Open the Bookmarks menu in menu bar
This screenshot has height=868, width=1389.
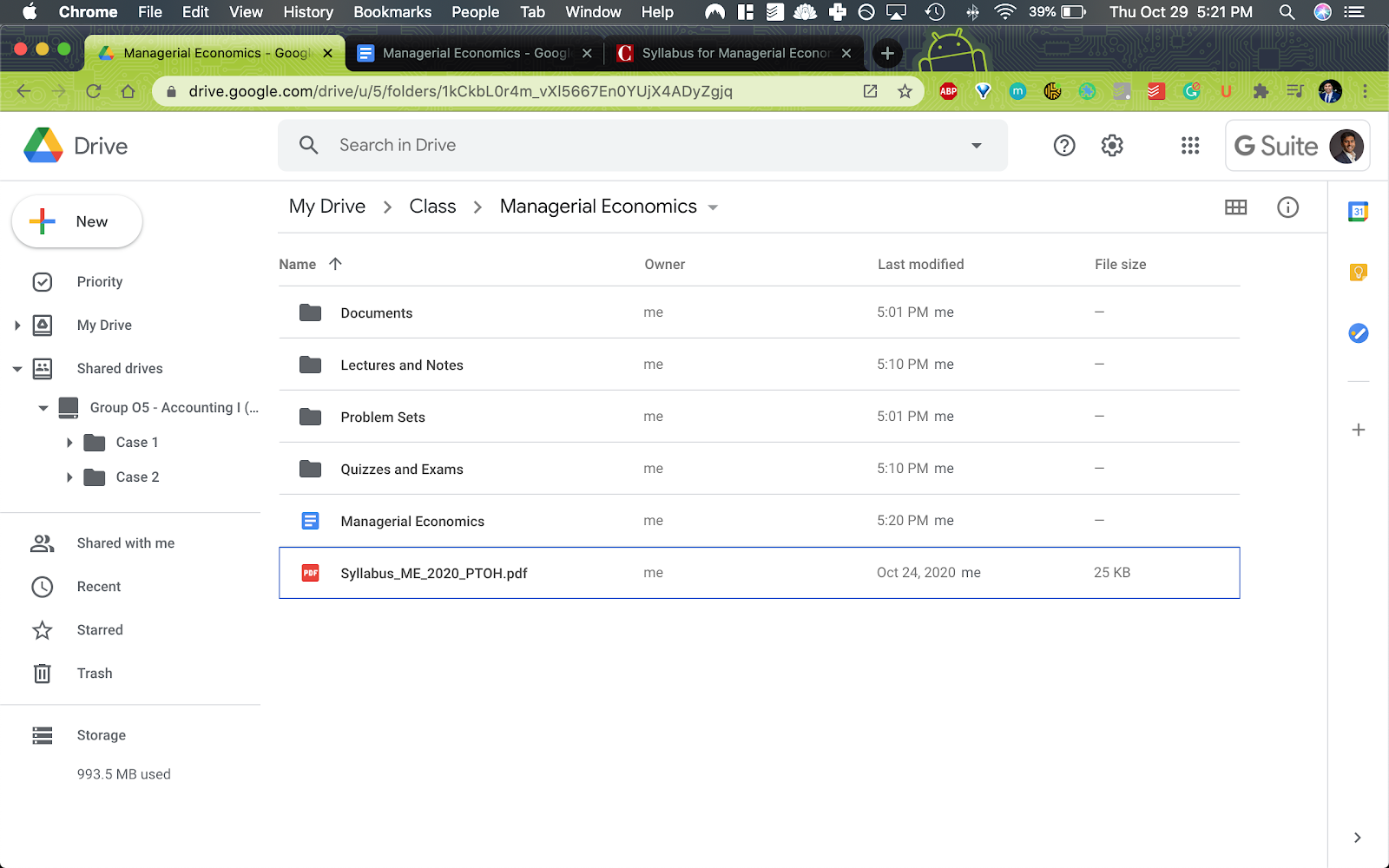pos(392,12)
